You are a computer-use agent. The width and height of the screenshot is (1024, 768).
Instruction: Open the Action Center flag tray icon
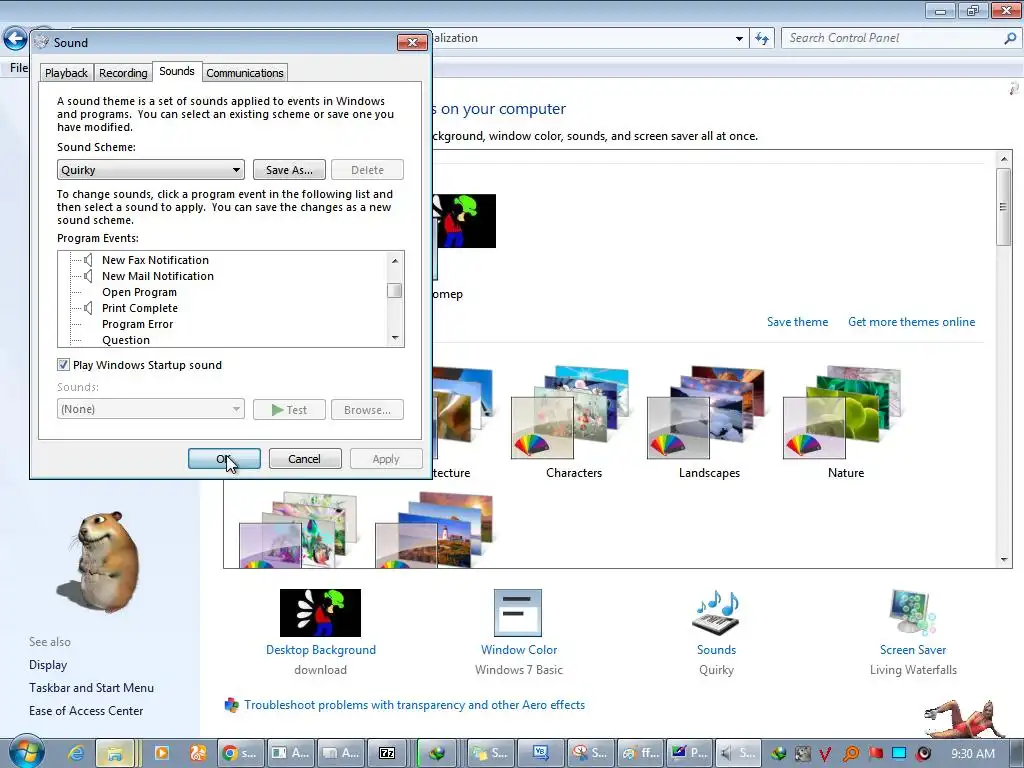pyautogui.click(x=875, y=754)
